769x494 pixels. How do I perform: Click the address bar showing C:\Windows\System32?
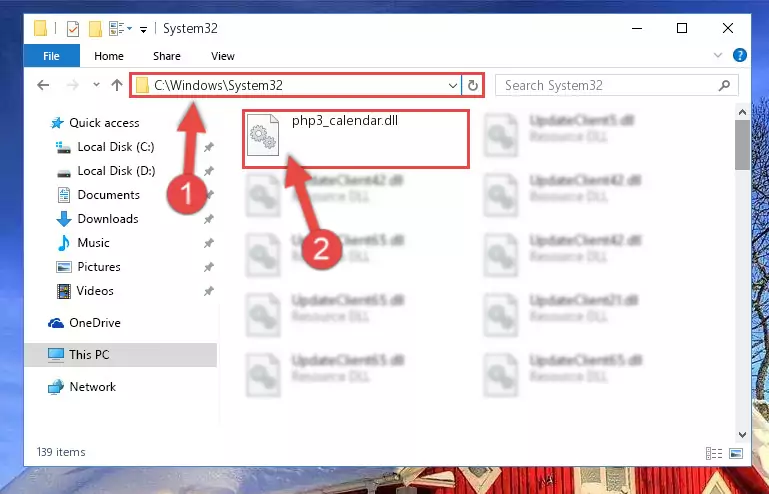(x=295, y=85)
